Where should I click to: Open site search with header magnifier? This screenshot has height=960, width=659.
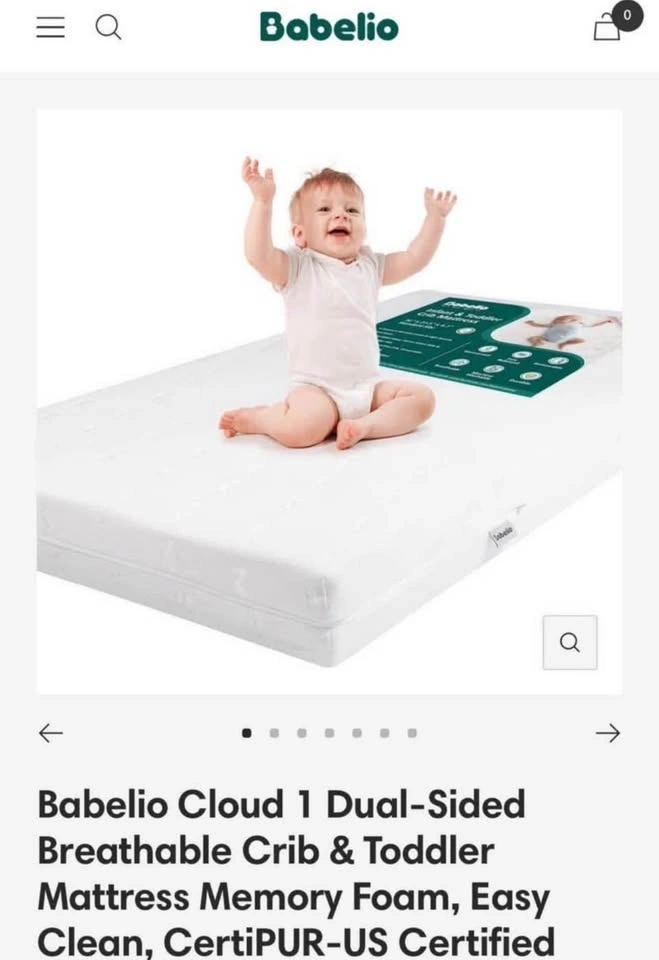pos(108,28)
